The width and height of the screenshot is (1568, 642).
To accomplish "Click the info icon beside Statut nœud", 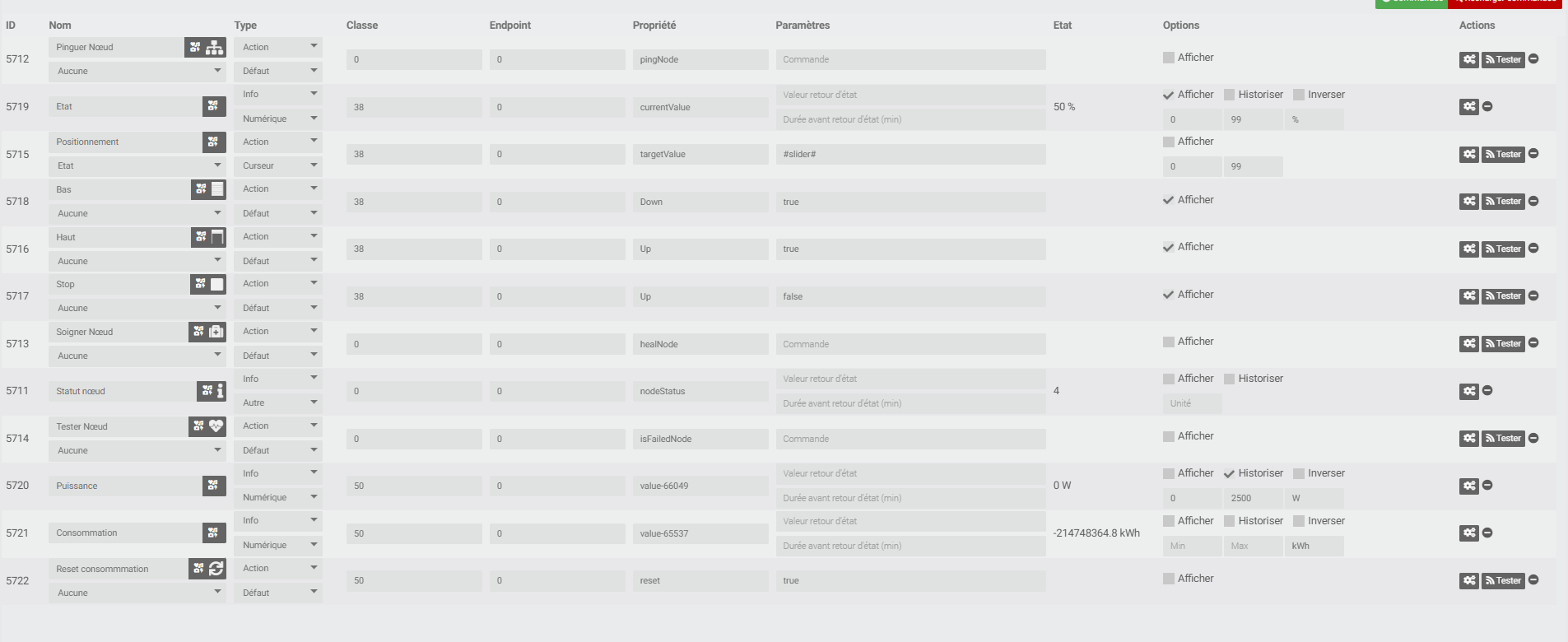I will [220, 391].
